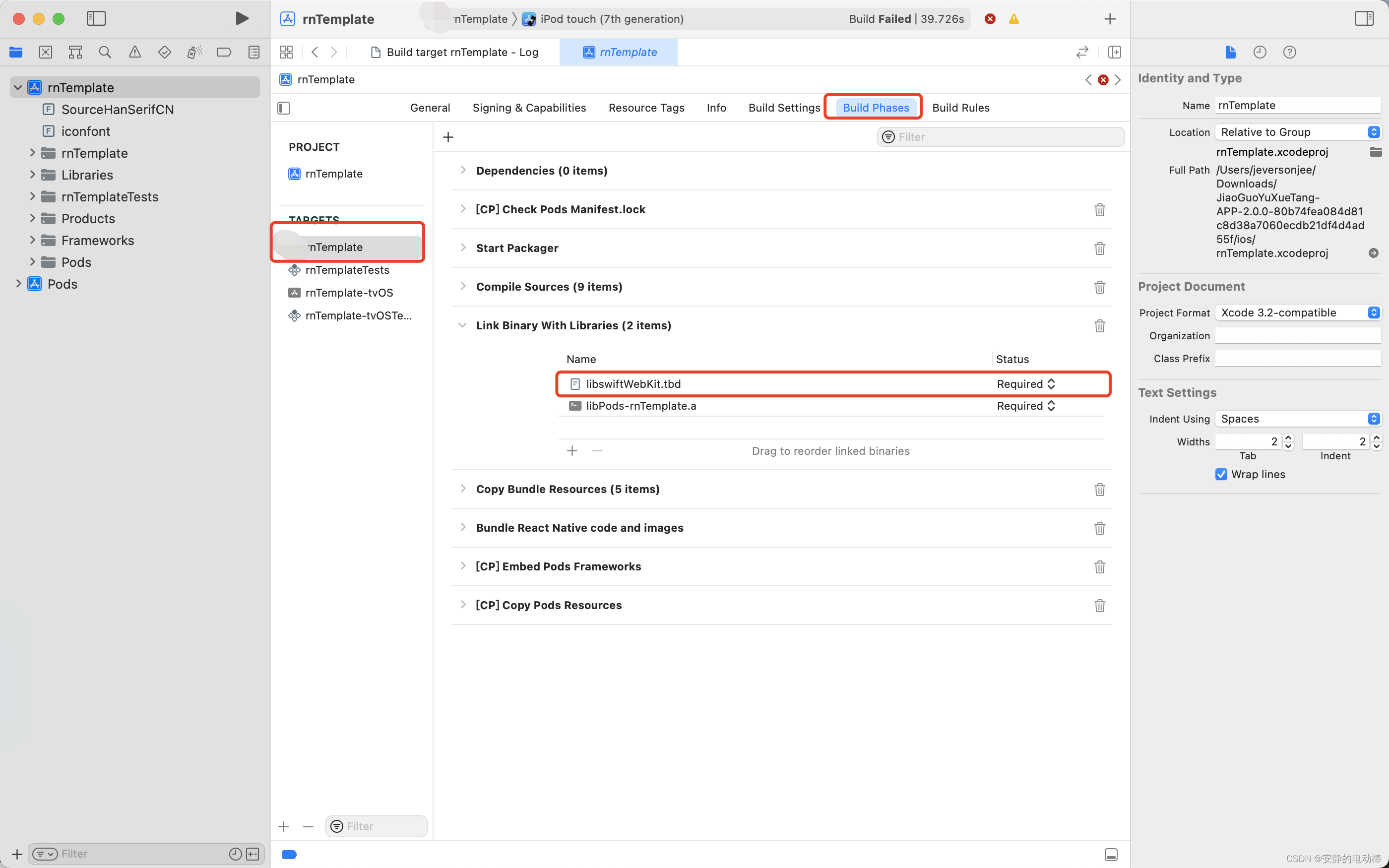Expand the Compile Sources phase
This screenshot has height=868, width=1389.
coord(463,287)
